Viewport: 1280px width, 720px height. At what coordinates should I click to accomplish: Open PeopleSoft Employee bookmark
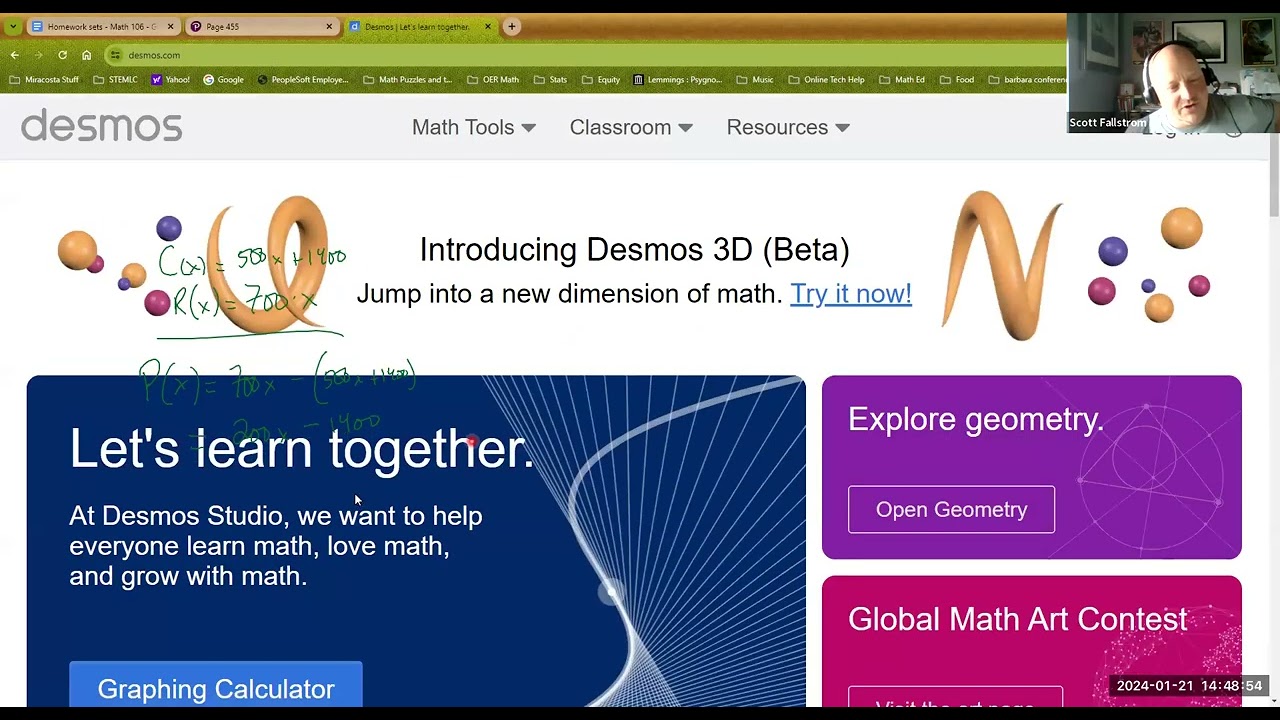click(302, 80)
